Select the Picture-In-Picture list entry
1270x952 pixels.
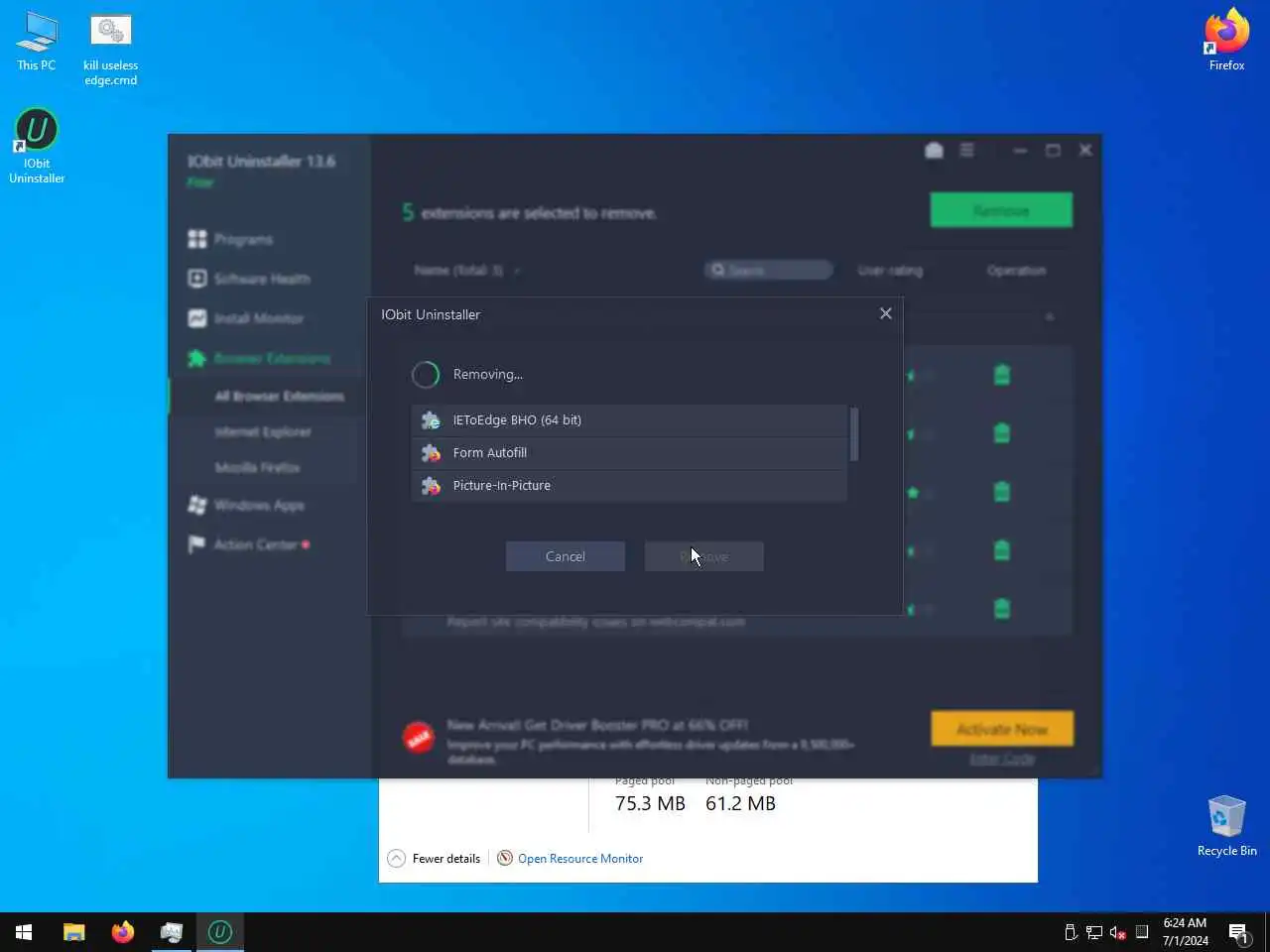629,486
